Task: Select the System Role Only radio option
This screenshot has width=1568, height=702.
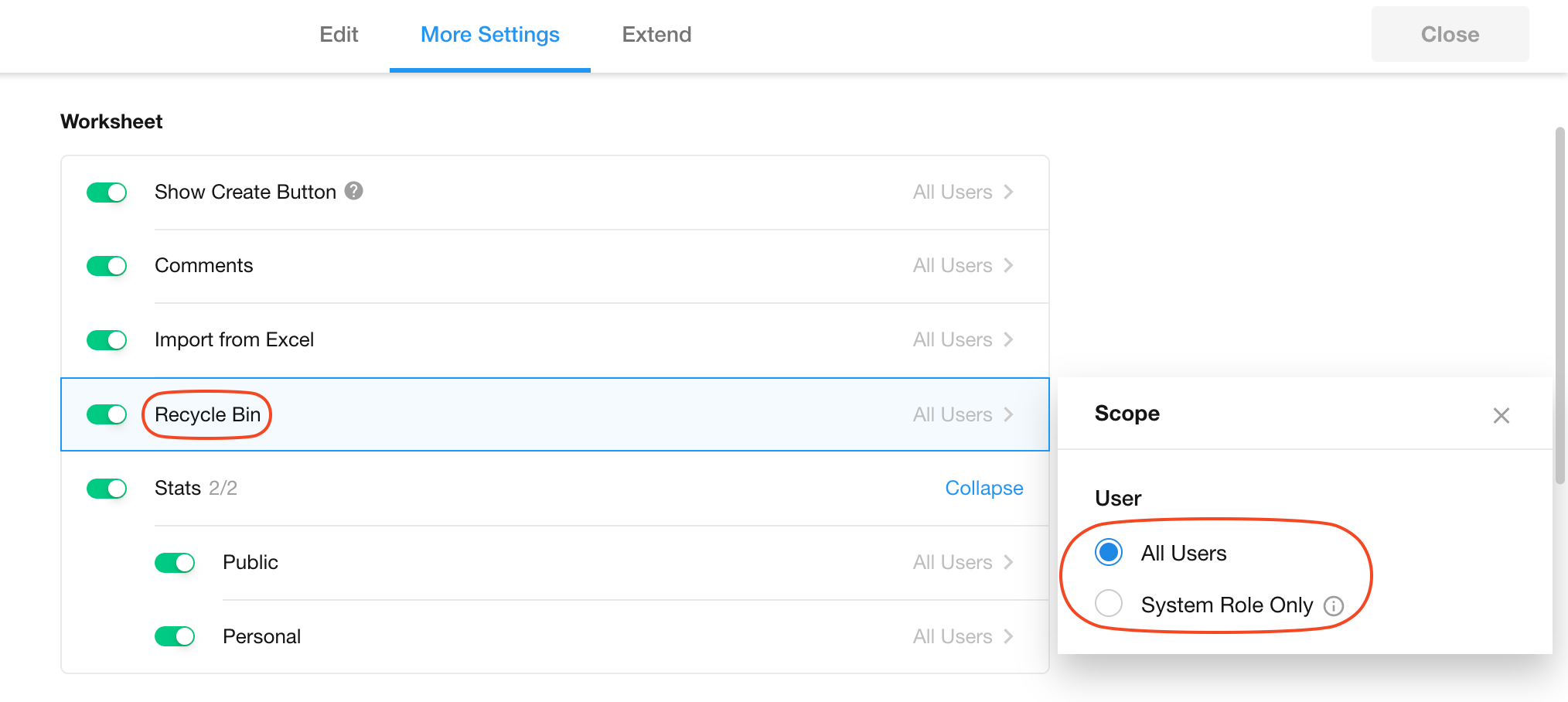Action: 1109,603
